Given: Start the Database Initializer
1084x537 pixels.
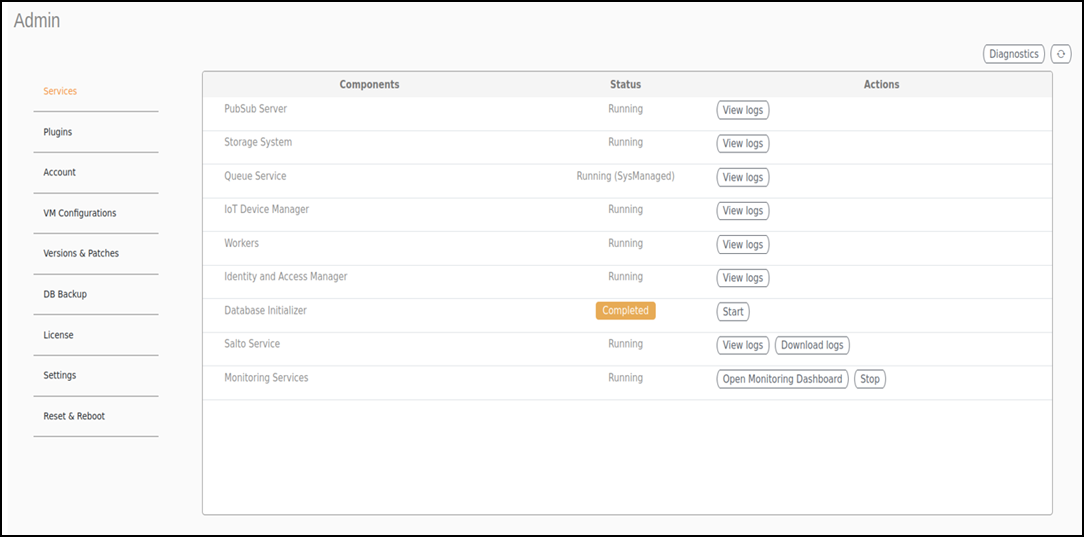Looking at the screenshot, I should pos(733,312).
